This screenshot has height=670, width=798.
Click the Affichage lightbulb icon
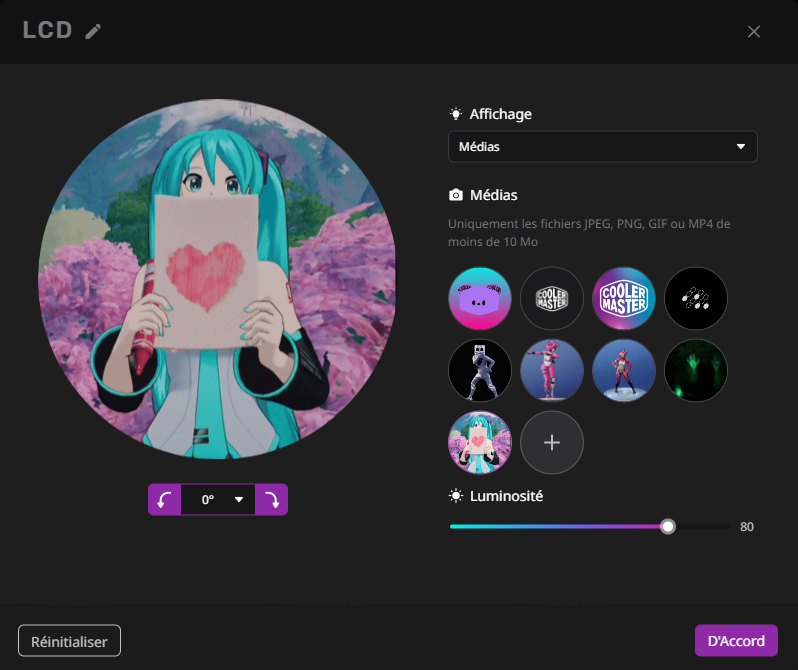coord(455,114)
